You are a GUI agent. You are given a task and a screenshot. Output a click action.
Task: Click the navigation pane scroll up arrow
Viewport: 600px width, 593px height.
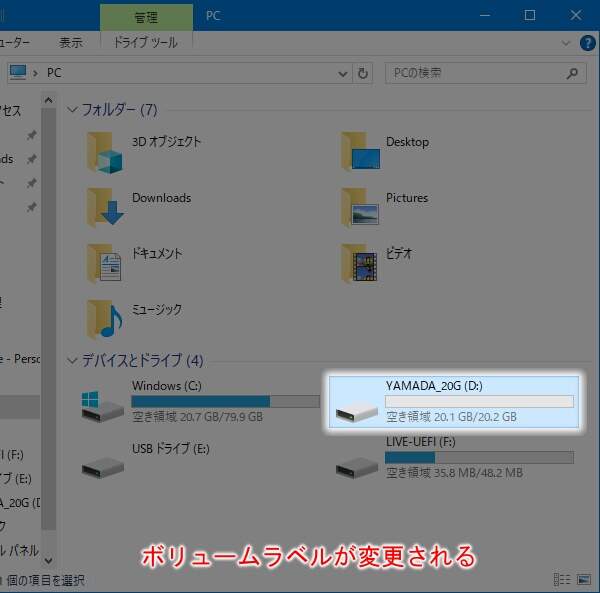(x=48, y=101)
